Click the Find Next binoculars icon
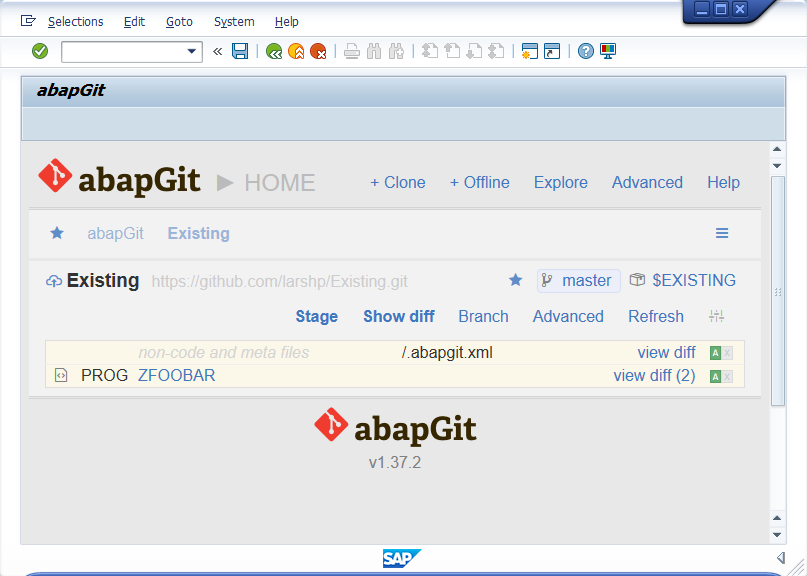This screenshot has width=807, height=576. [x=396, y=51]
